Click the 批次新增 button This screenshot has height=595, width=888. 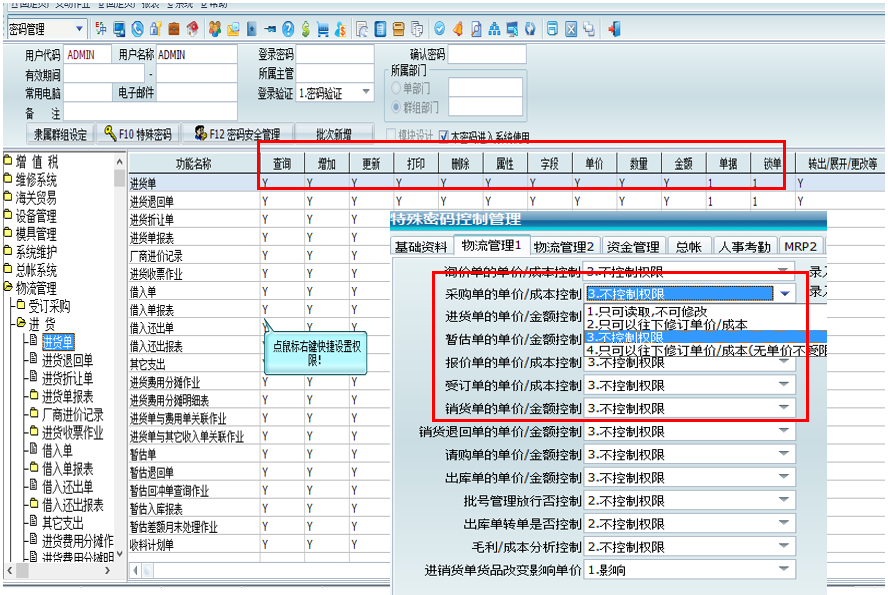(334, 134)
